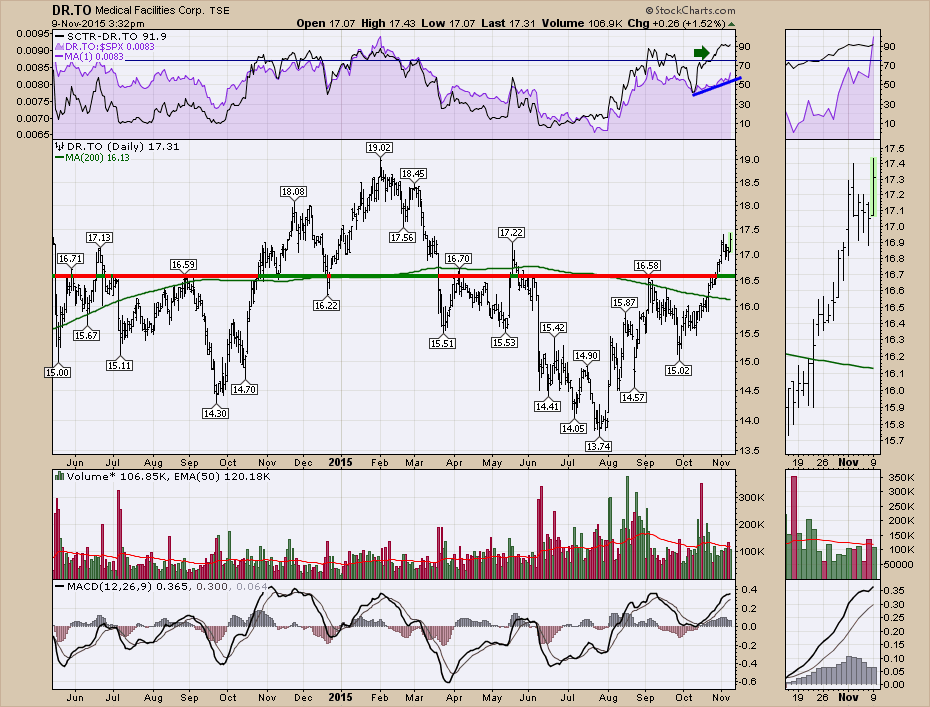Click the 17.56 price label
The width and height of the screenshot is (930, 707).
(402, 237)
